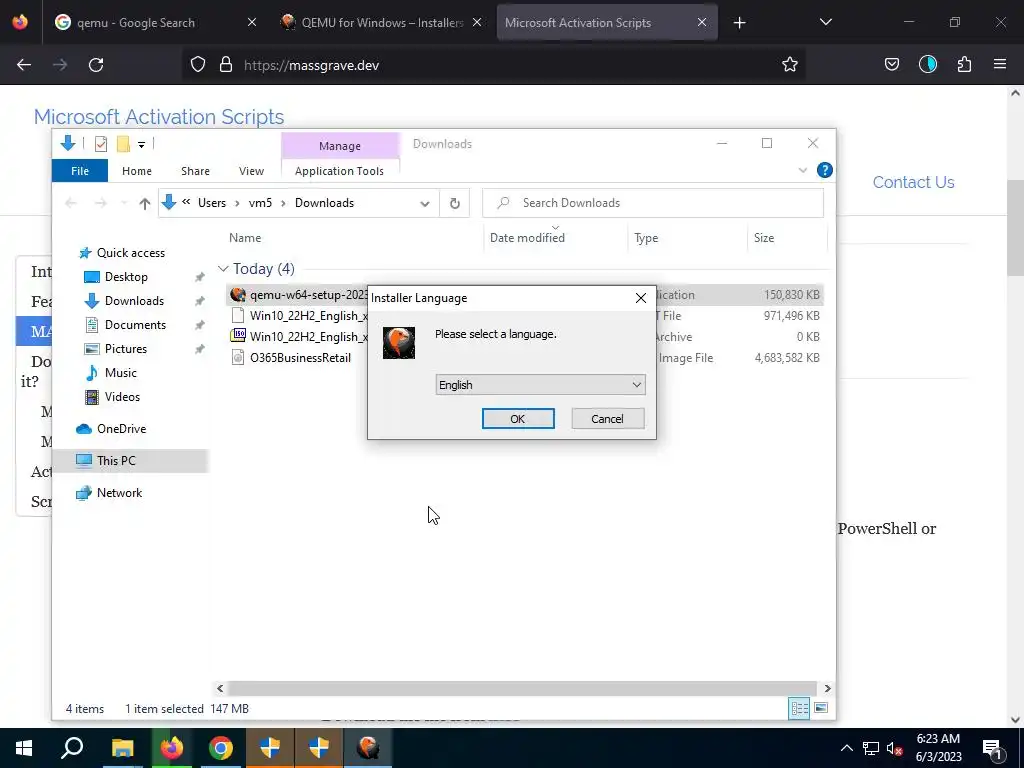Open Google Chrome from the taskbar
The height and width of the screenshot is (768, 1024).
221,748
